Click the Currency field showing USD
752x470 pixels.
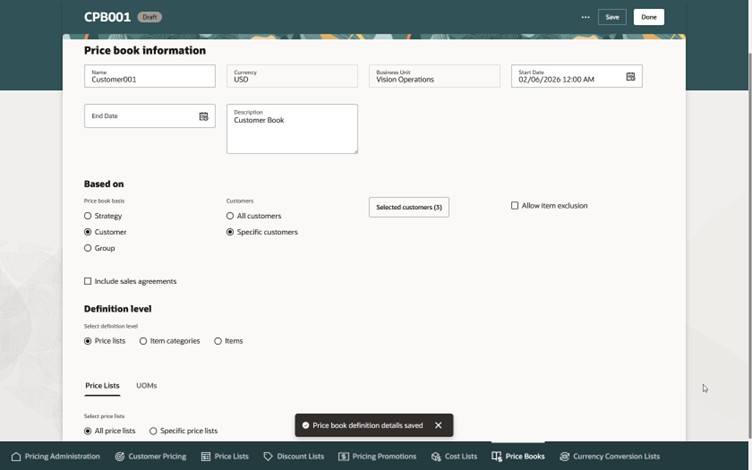[292, 76]
